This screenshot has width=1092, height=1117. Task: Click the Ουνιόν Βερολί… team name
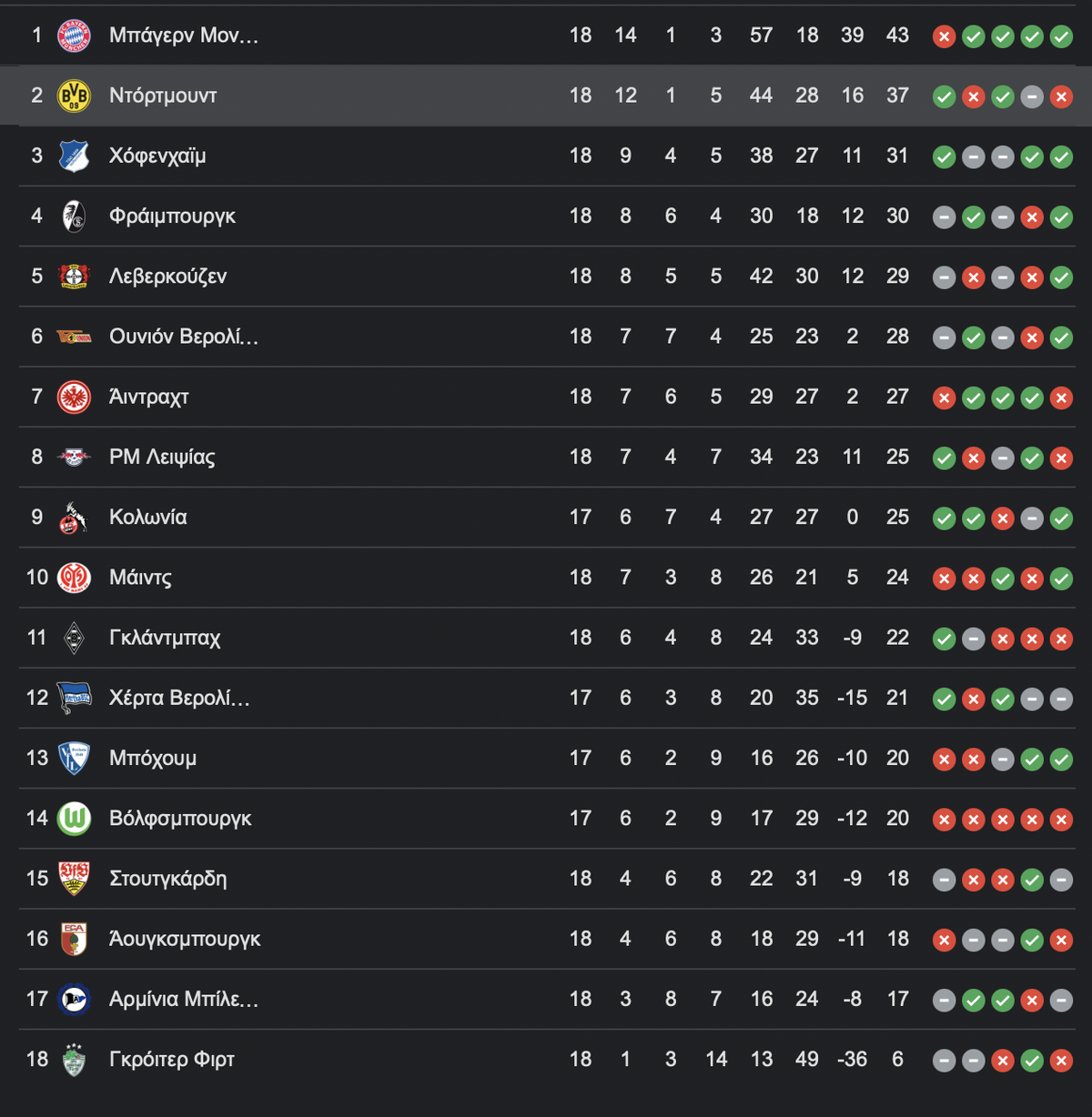click(184, 337)
